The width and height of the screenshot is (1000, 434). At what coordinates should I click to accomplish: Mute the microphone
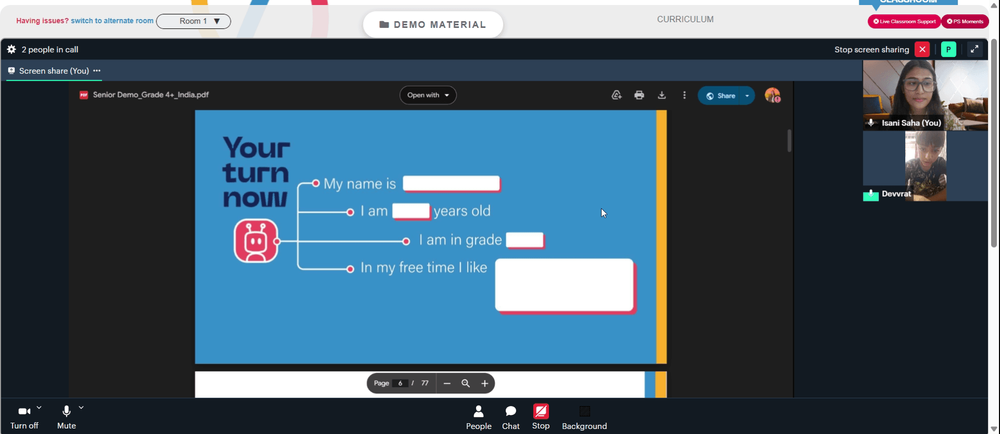pyautogui.click(x=66, y=417)
